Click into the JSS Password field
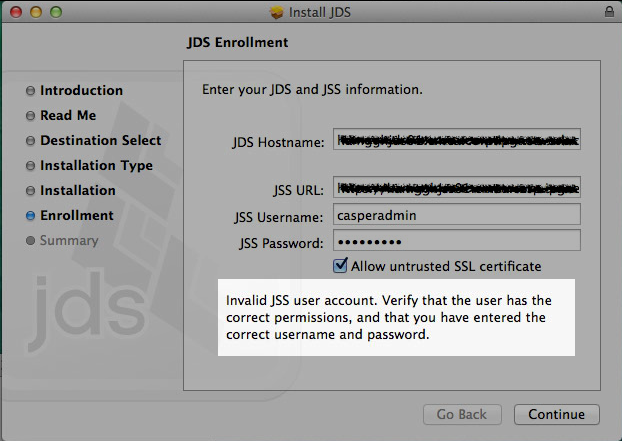This screenshot has width=622, height=441. point(457,240)
